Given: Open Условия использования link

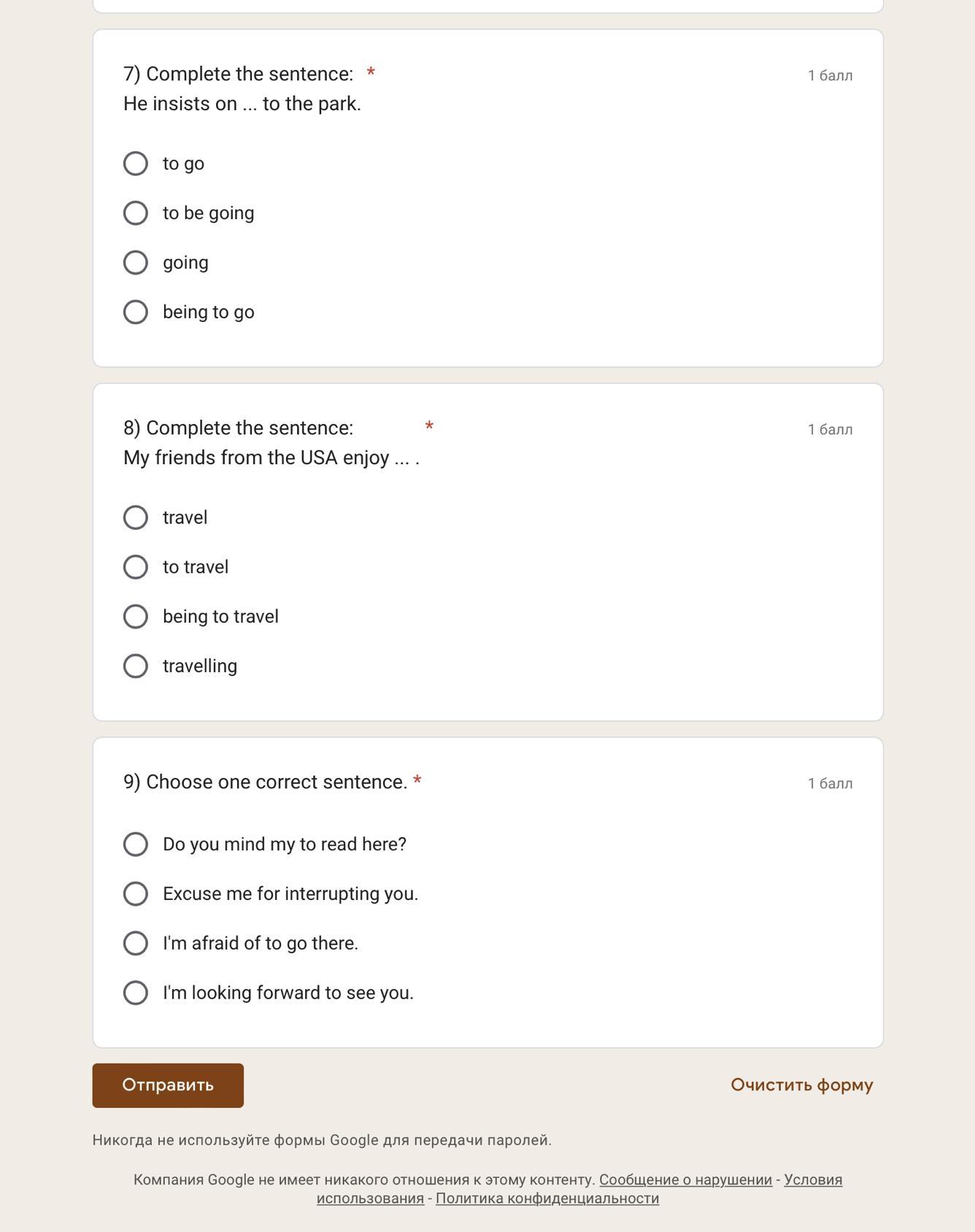Looking at the screenshot, I should pyautogui.click(x=812, y=1180).
